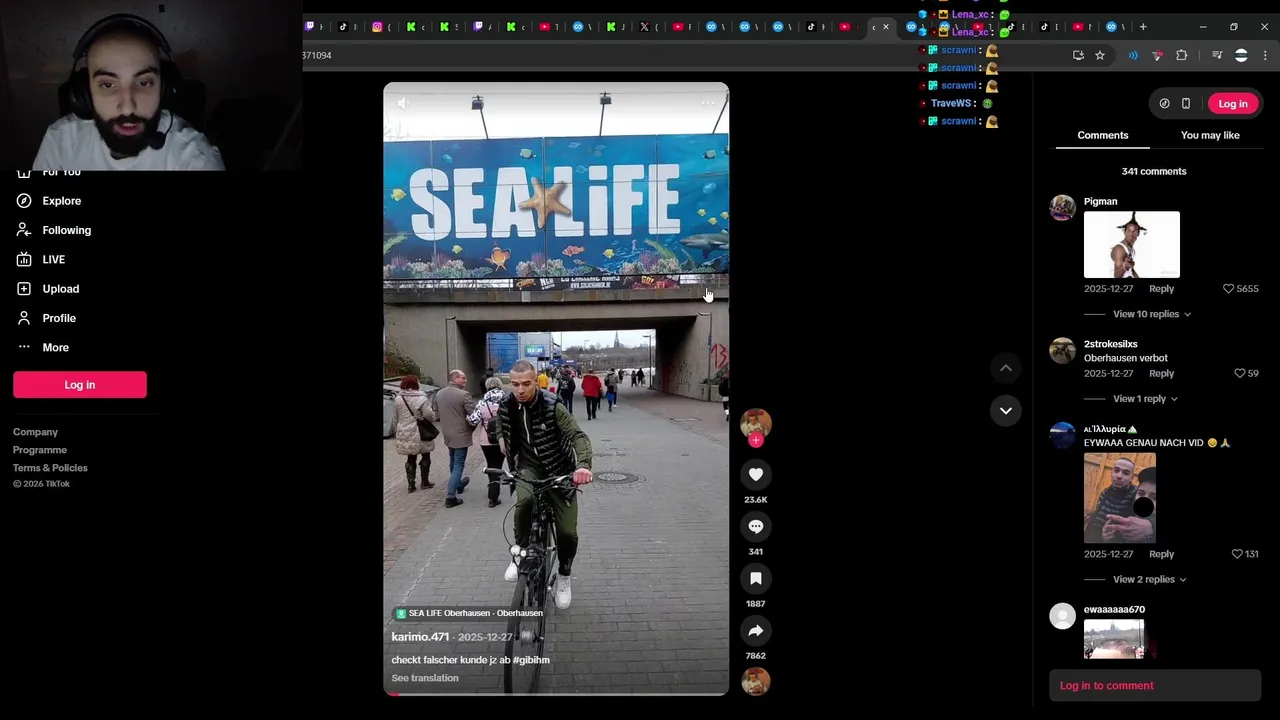1280x720 pixels.
Task: Click the 2strokesilxs username
Action: tap(1111, 344)
